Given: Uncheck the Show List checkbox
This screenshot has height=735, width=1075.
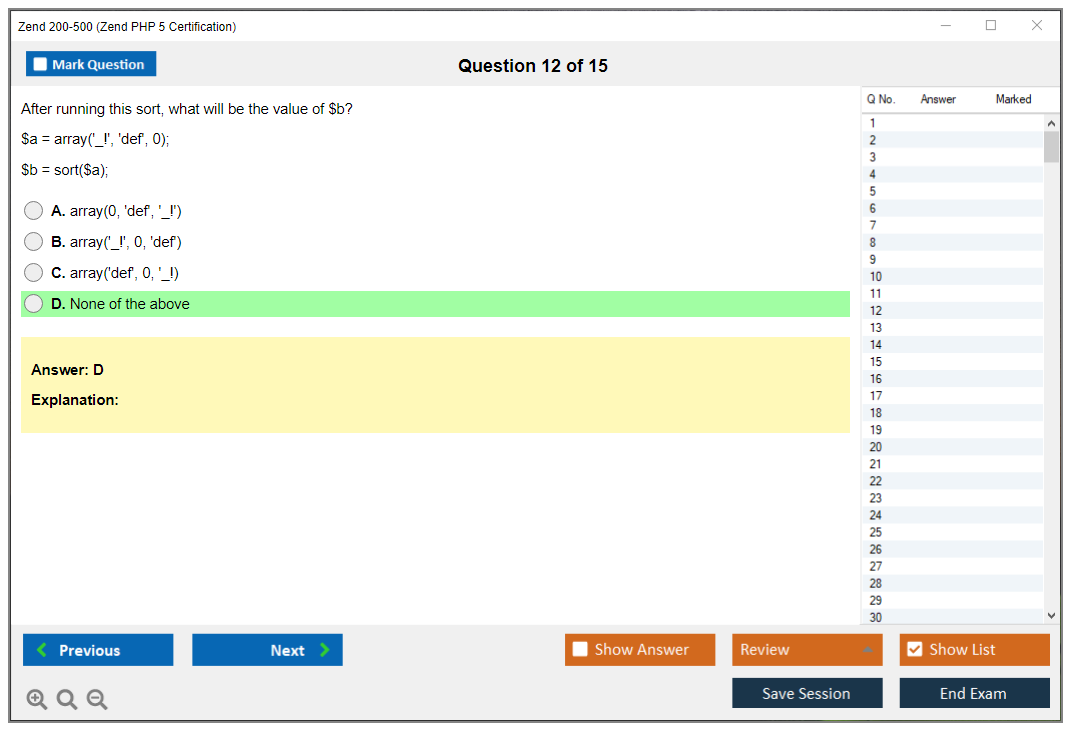Looking at the screenshot, I should point(914,650).
